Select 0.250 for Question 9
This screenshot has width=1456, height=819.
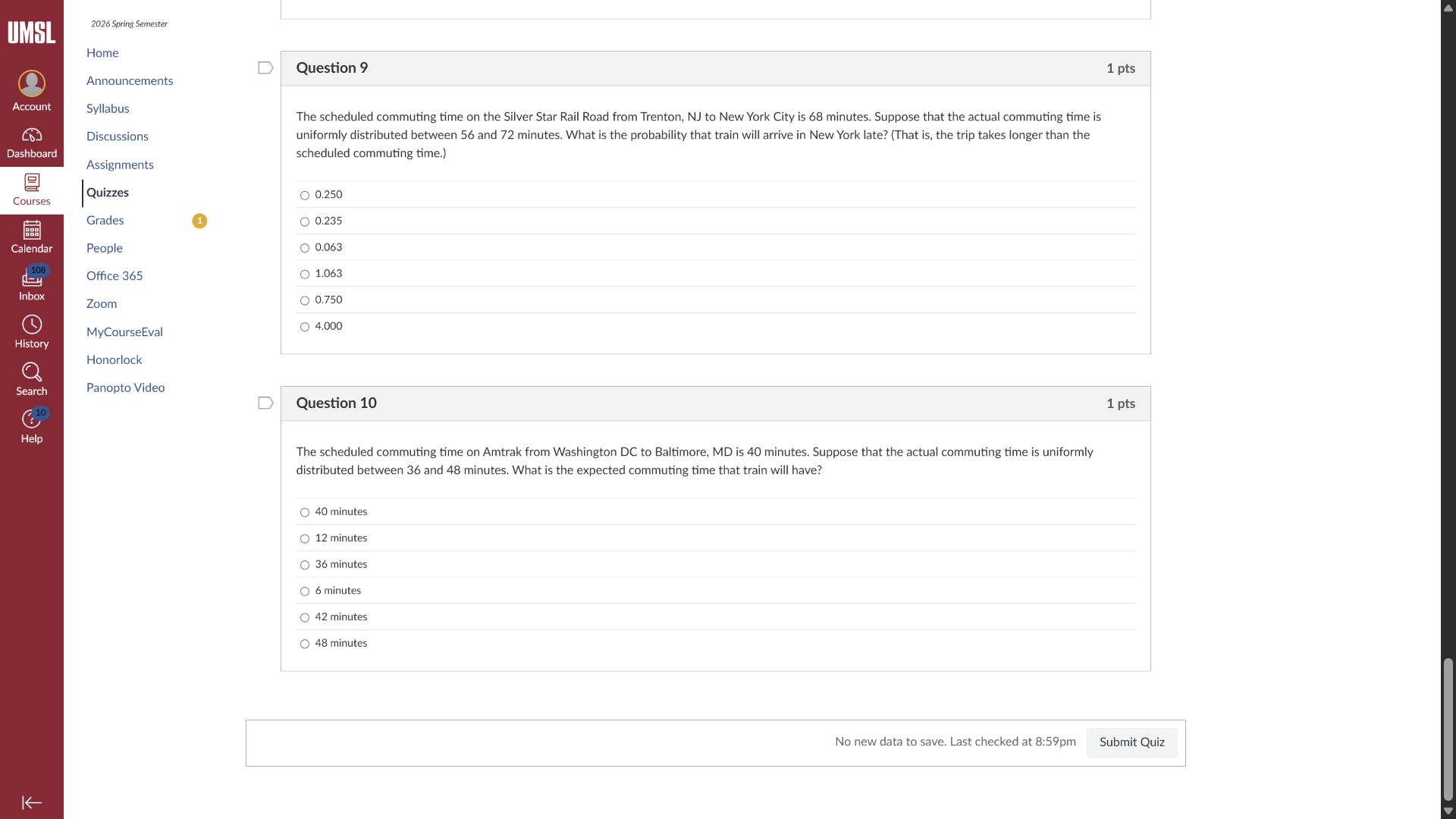click(x=305, y=196)
